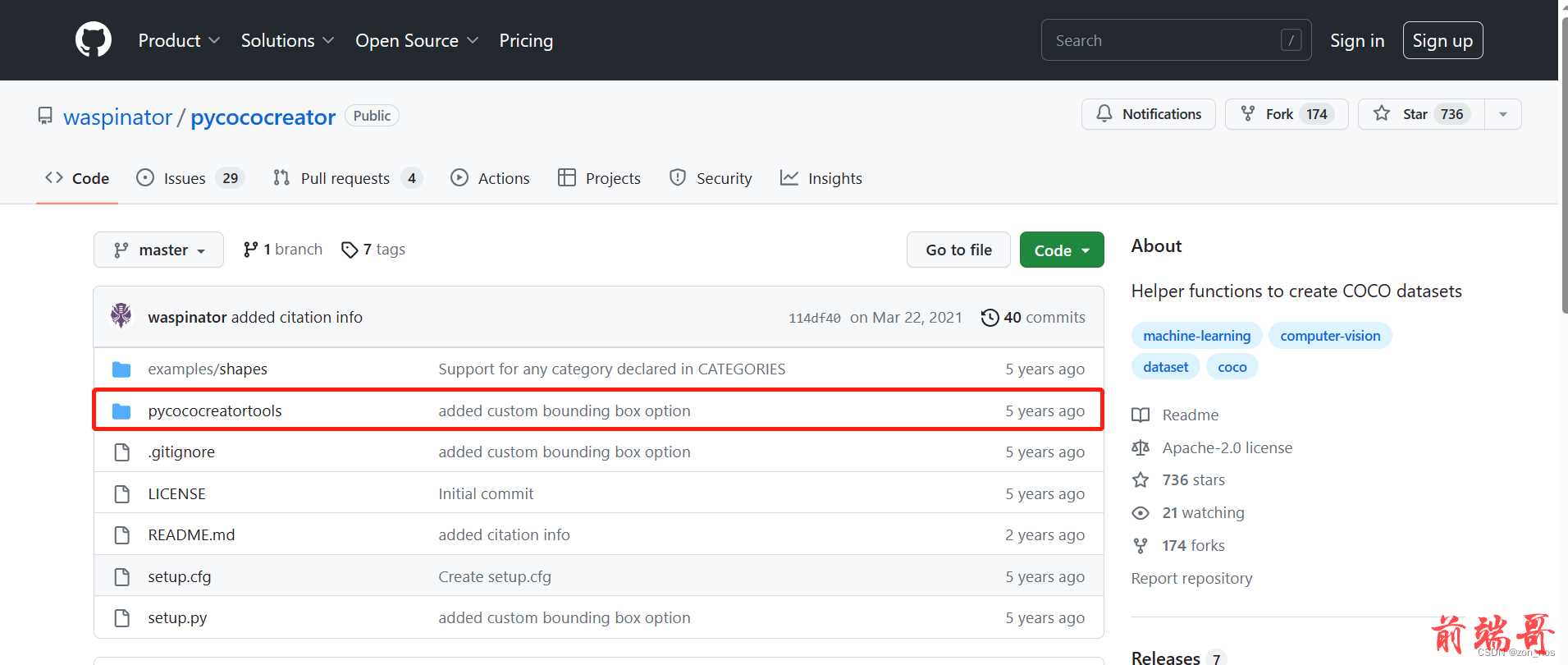Click the star icon in Star button
The height and width of the screenshot is (665, 1568).
pyautogui.click(x=1382, y=113)
